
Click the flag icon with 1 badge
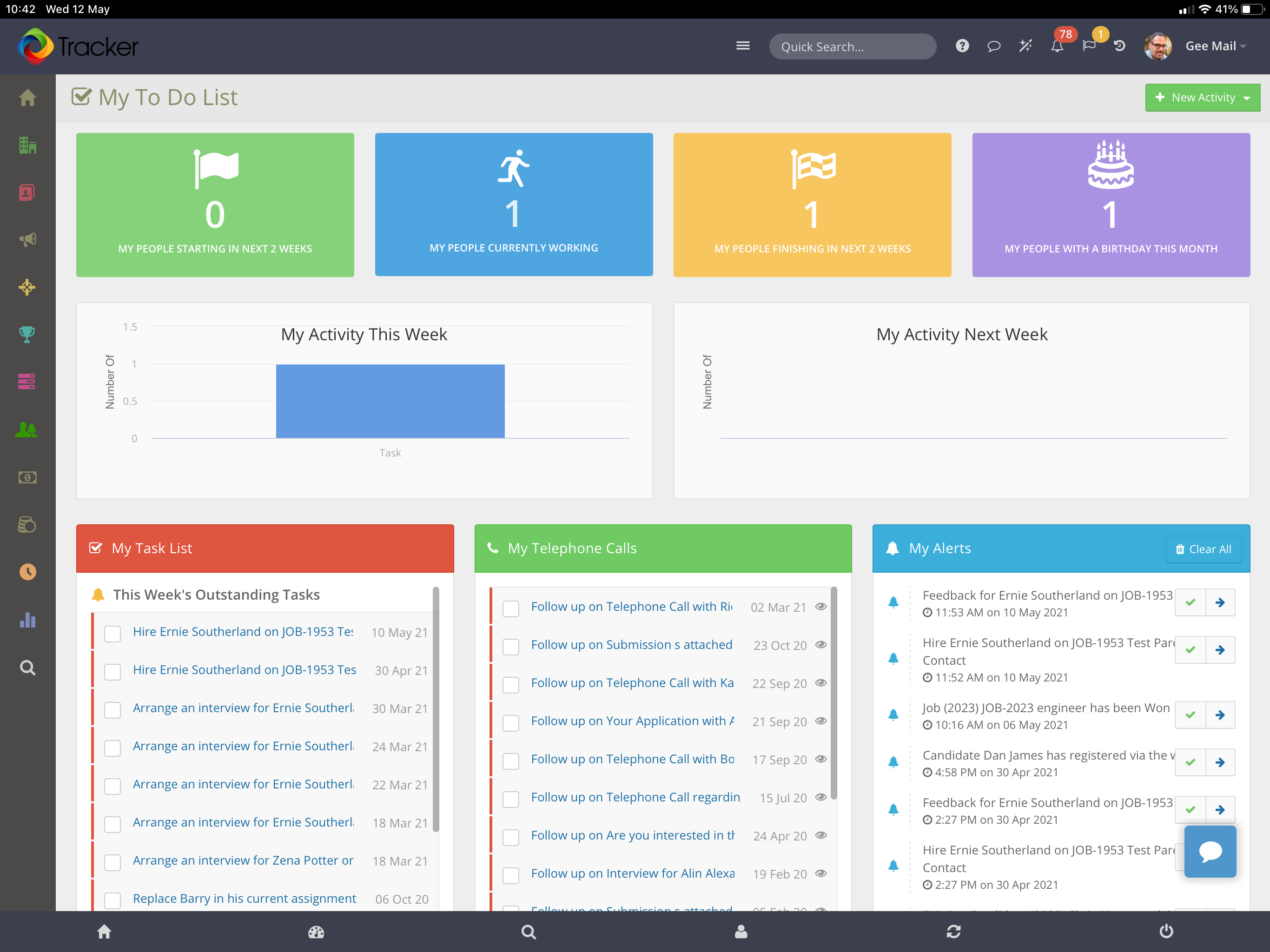click(1089, 46)
